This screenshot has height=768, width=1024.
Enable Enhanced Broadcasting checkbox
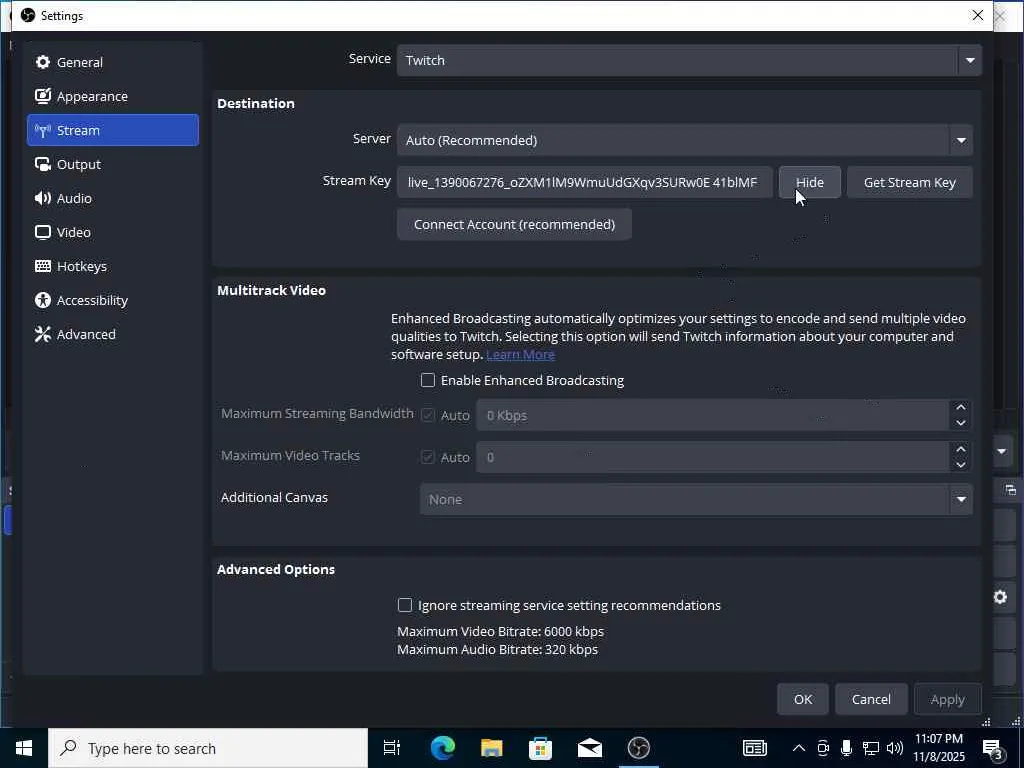pyautogui.click(x=428, y=380)
